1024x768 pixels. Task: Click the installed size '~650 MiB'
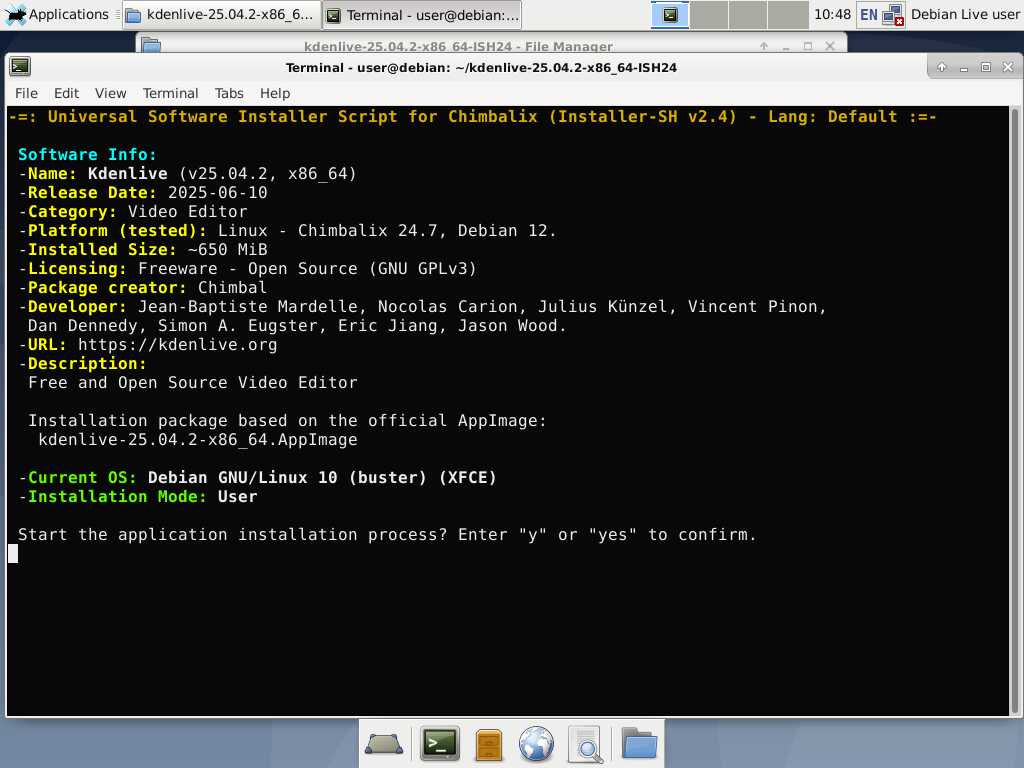click(227, 249)
